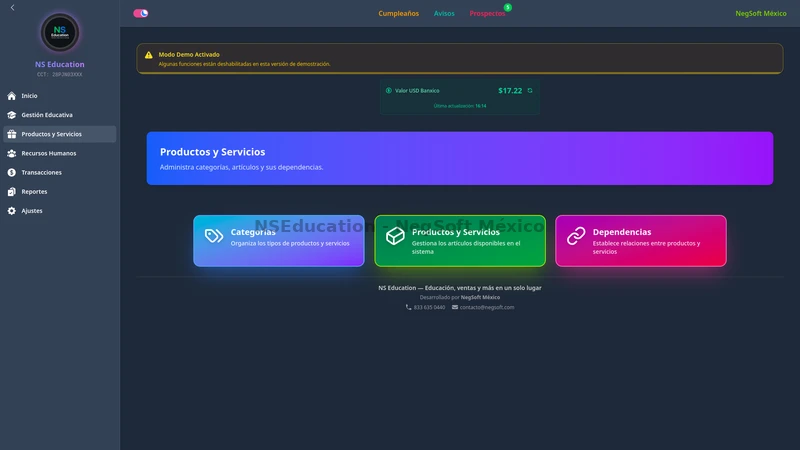Open the NegSoft México link in header

click(761, 13)
